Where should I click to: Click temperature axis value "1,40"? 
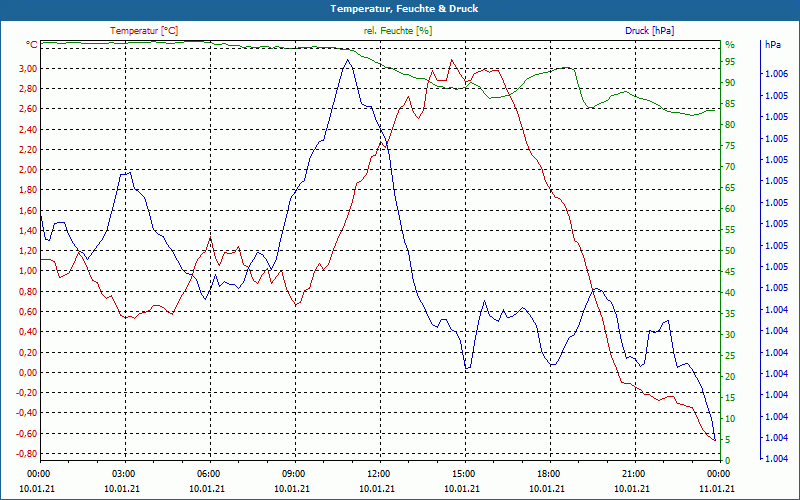29,231
